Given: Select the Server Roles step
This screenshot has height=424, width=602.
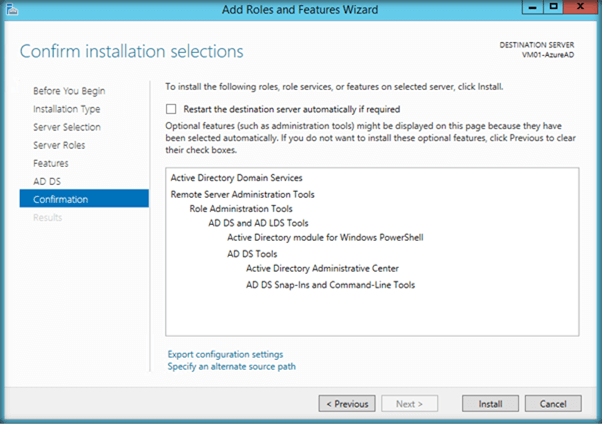Looking at the screenshot, I should point(60,145).
